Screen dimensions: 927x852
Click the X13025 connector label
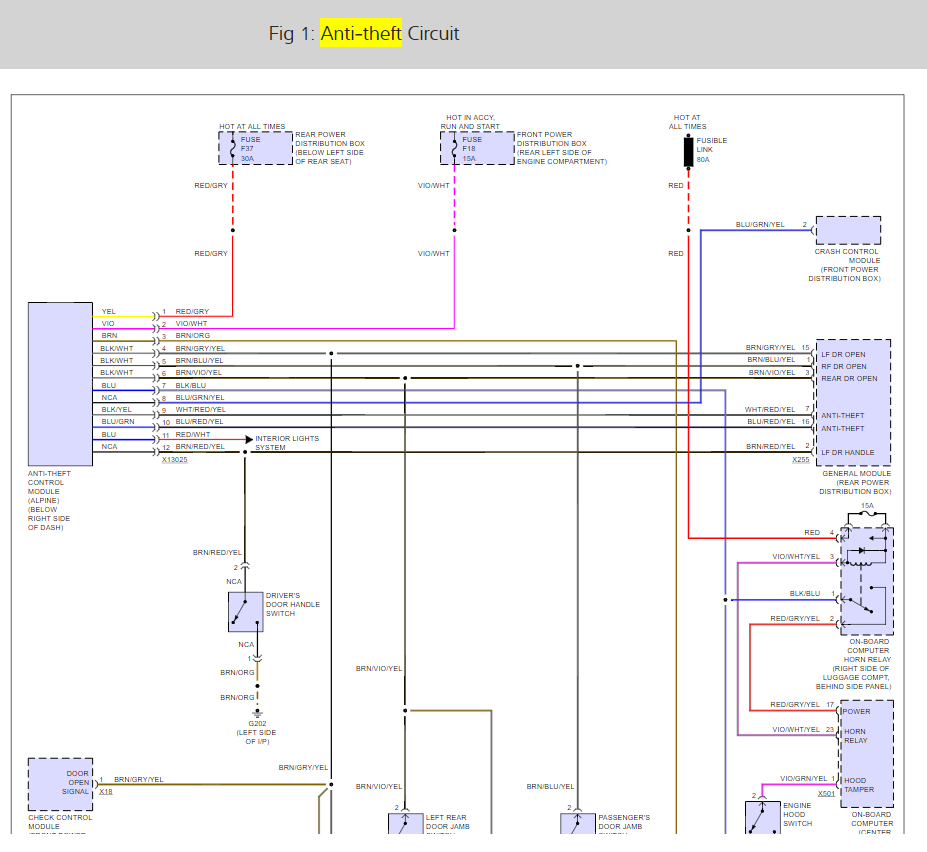[x=175, y=460]
